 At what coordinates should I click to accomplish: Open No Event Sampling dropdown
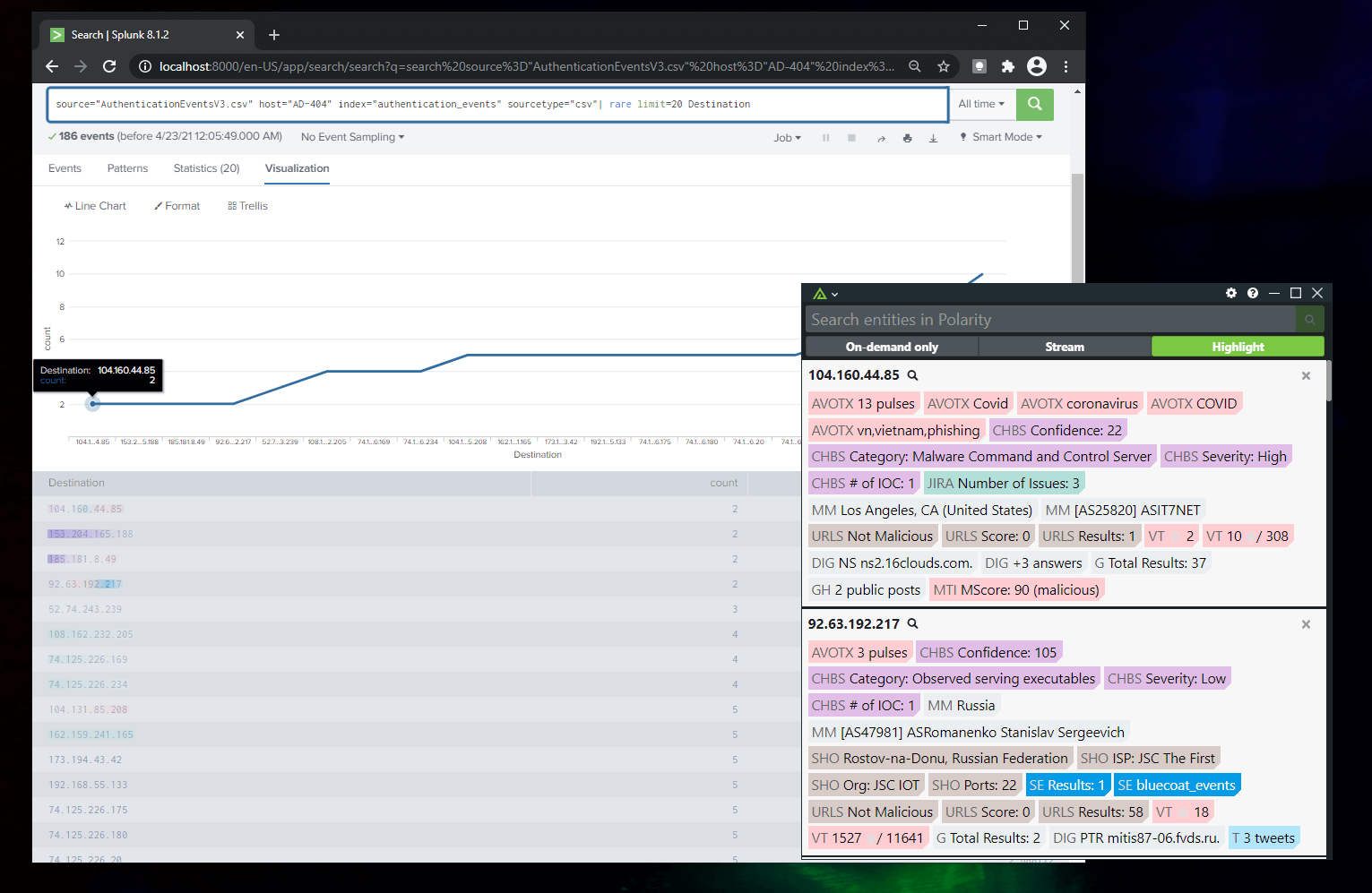[353, 137]
